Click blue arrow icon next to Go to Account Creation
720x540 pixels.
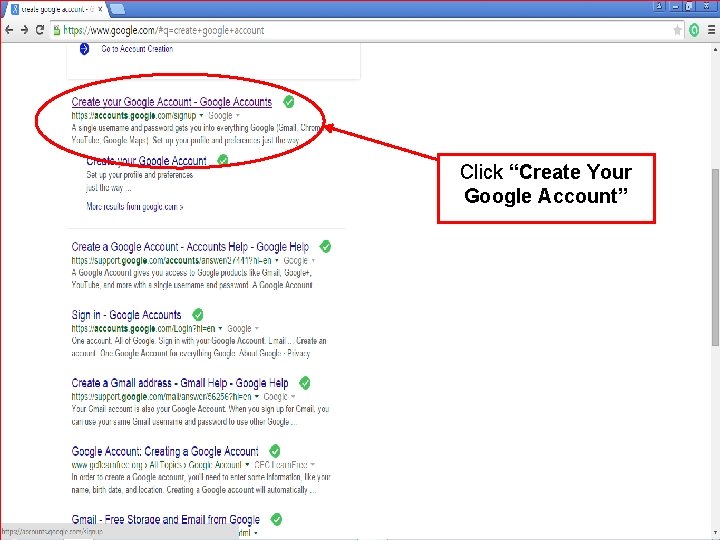point(84,48)
